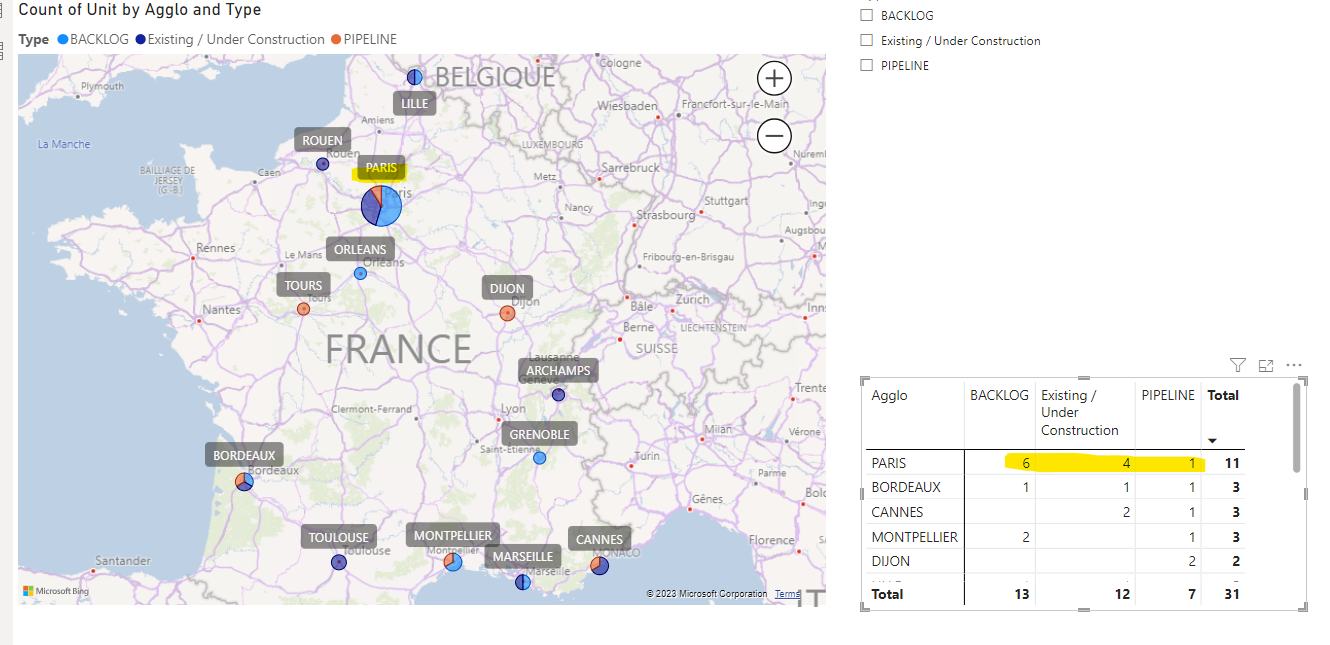This screenshot has height=645, width=1330.
Task: Open more options ellipsis on table visual
Action: click(x=1294, y=366)
